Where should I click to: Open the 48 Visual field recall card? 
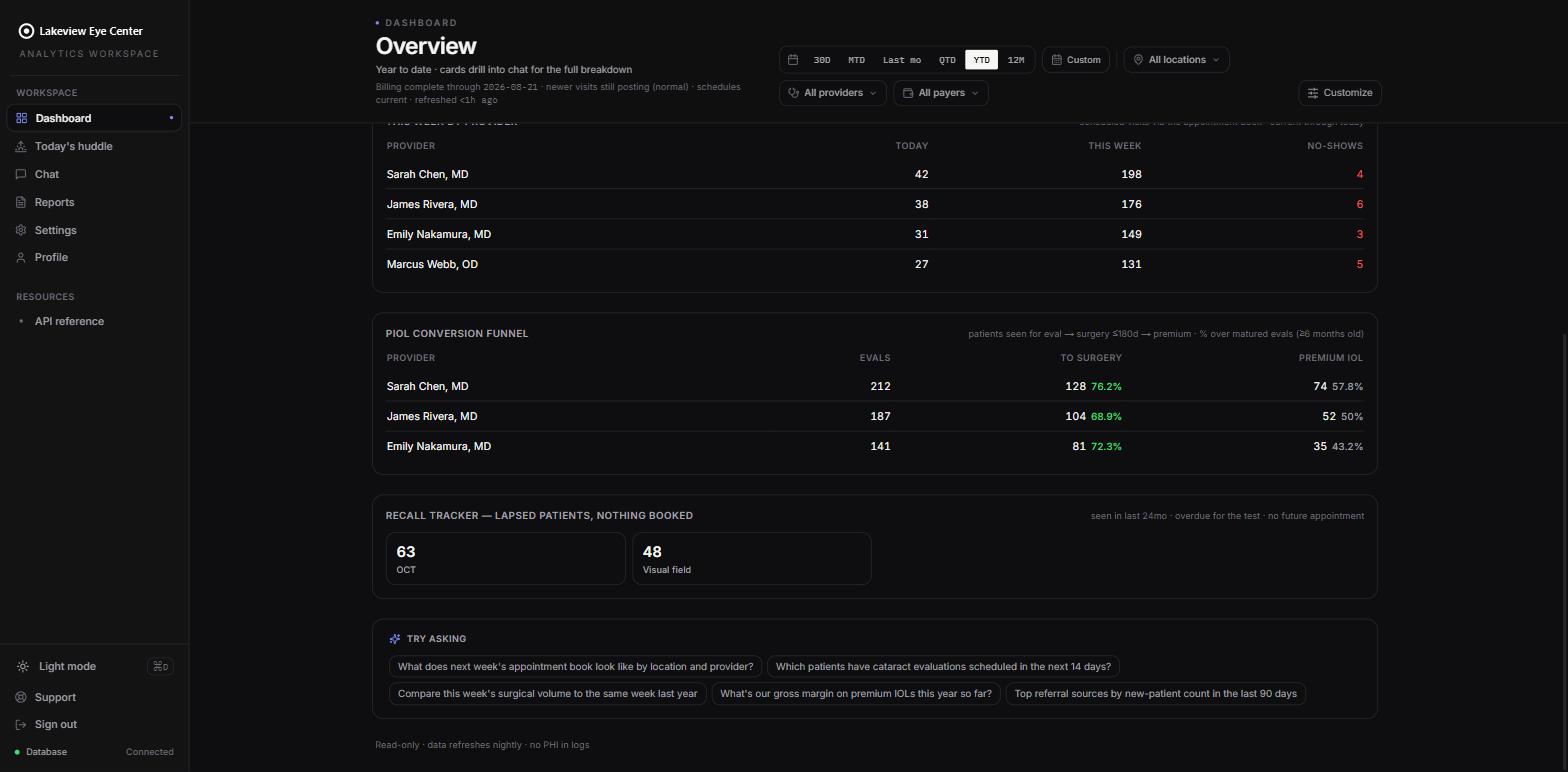point(751,558)
